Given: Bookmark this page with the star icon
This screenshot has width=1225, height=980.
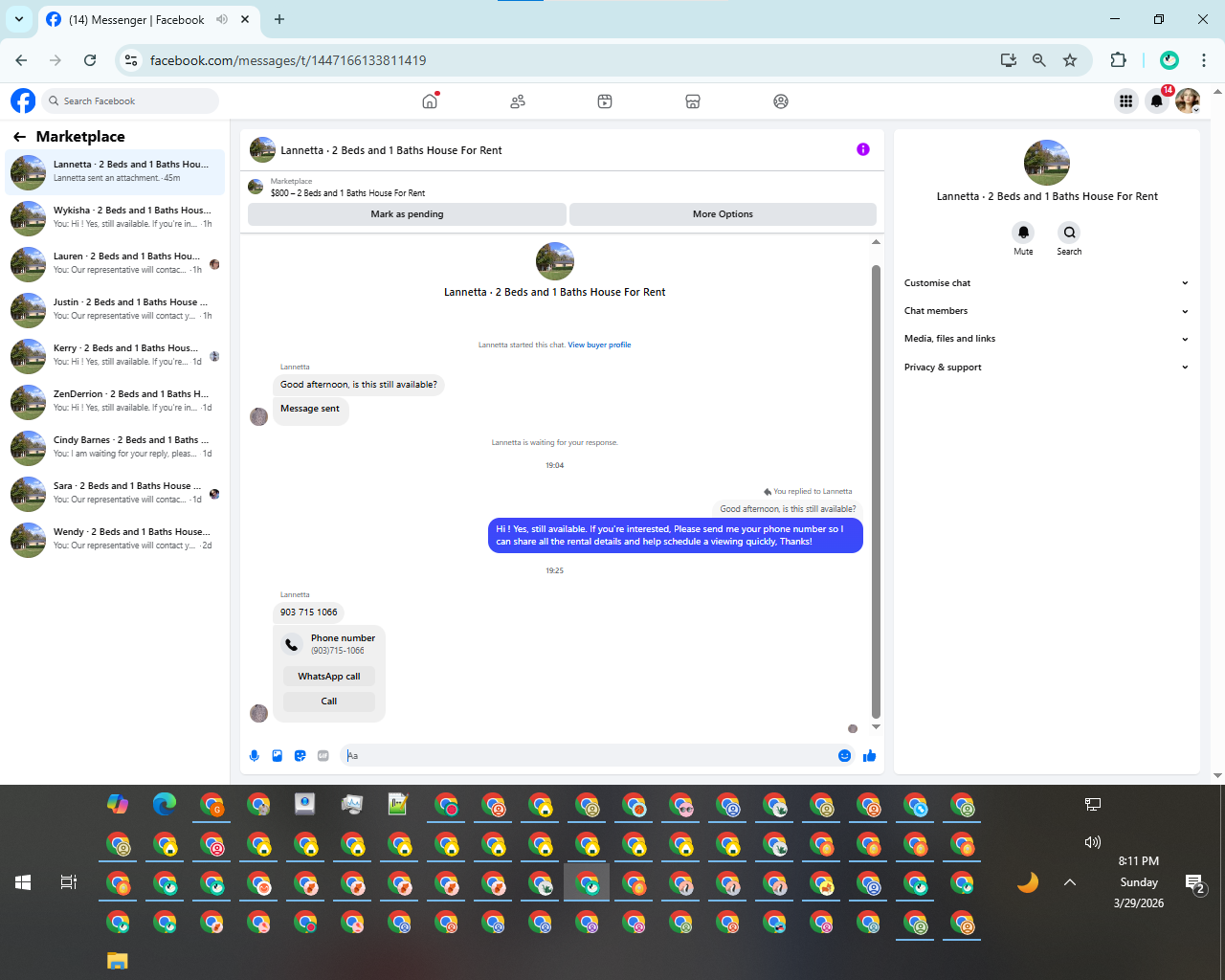Looking at the screenshot, I should click(x=1070, y=60).
